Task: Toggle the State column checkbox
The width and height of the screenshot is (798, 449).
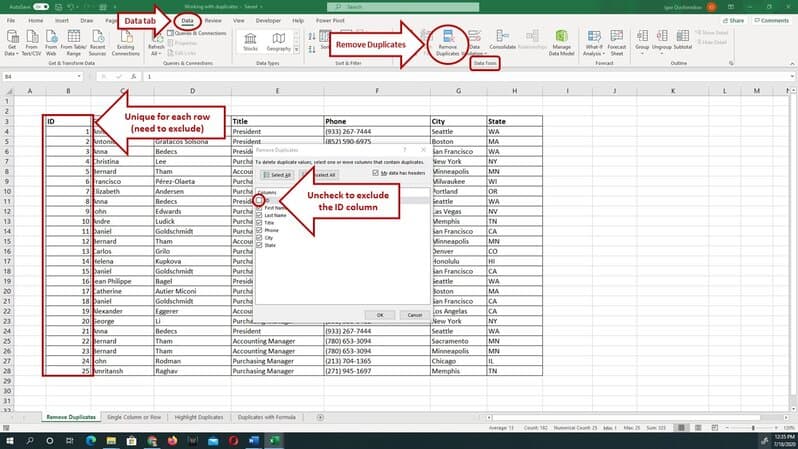Action: coord(259,245)
